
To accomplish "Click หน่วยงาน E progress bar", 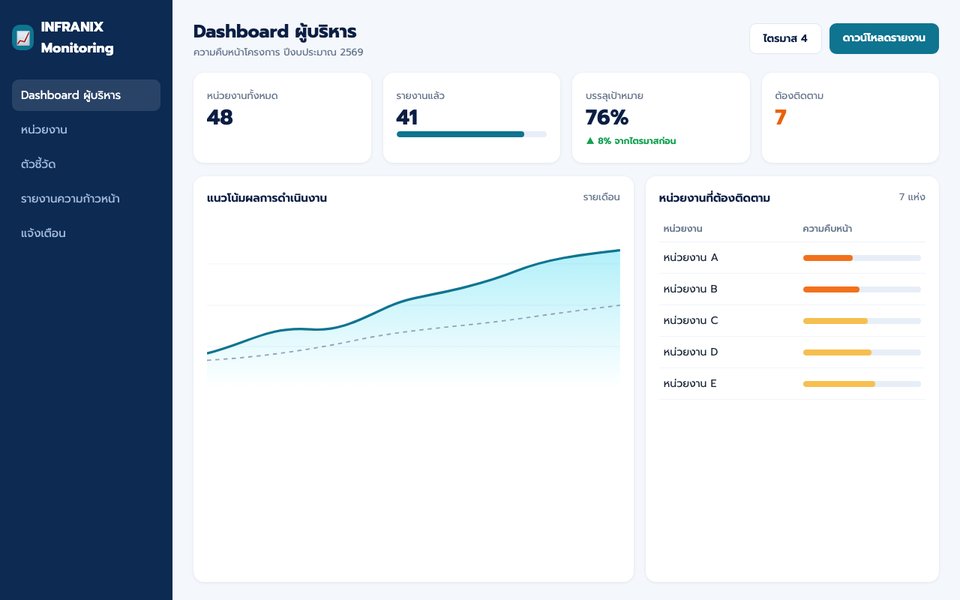I will coord(861,384).
